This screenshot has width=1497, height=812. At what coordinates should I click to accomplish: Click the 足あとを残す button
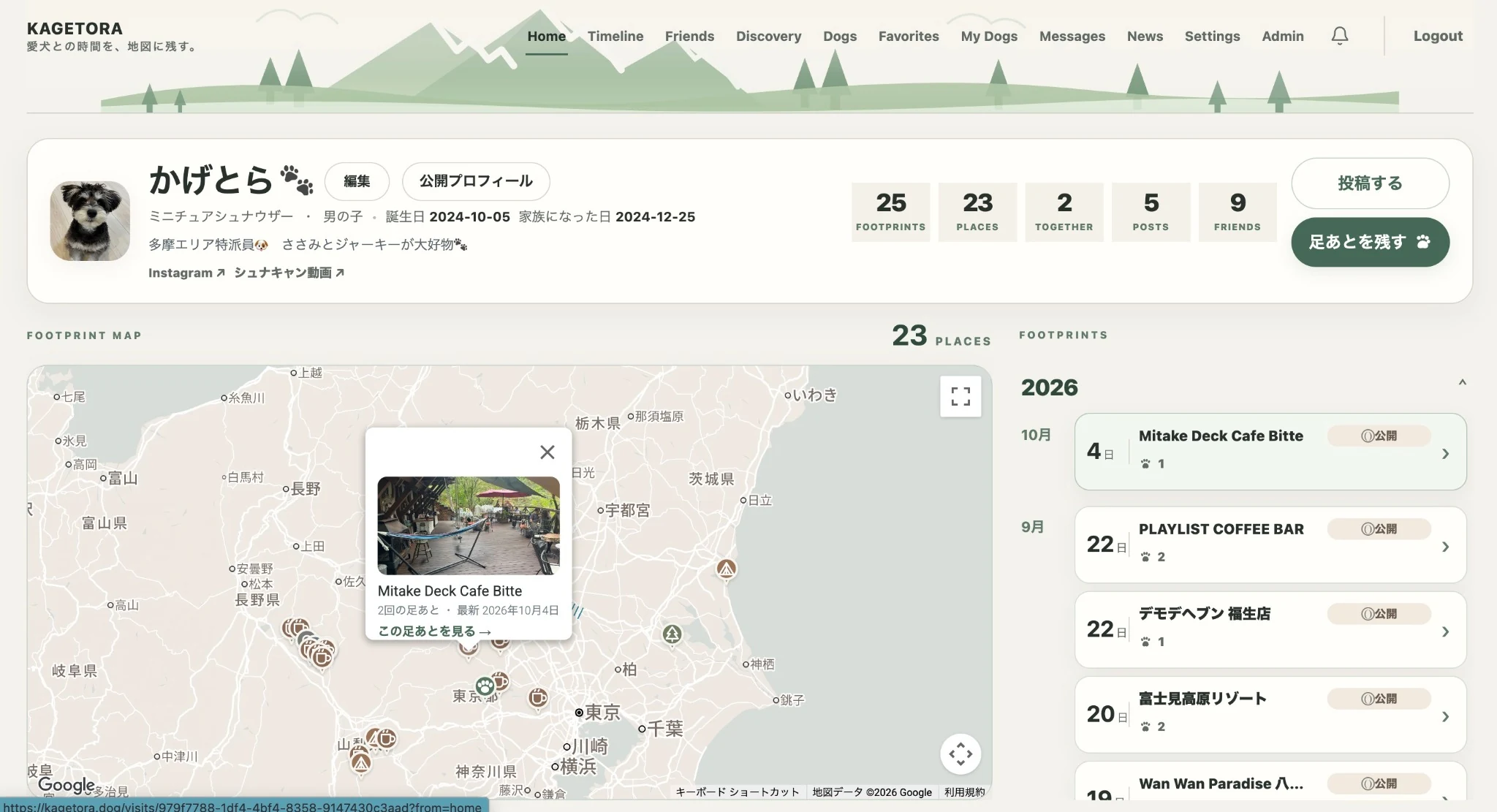coord(1370,242)
